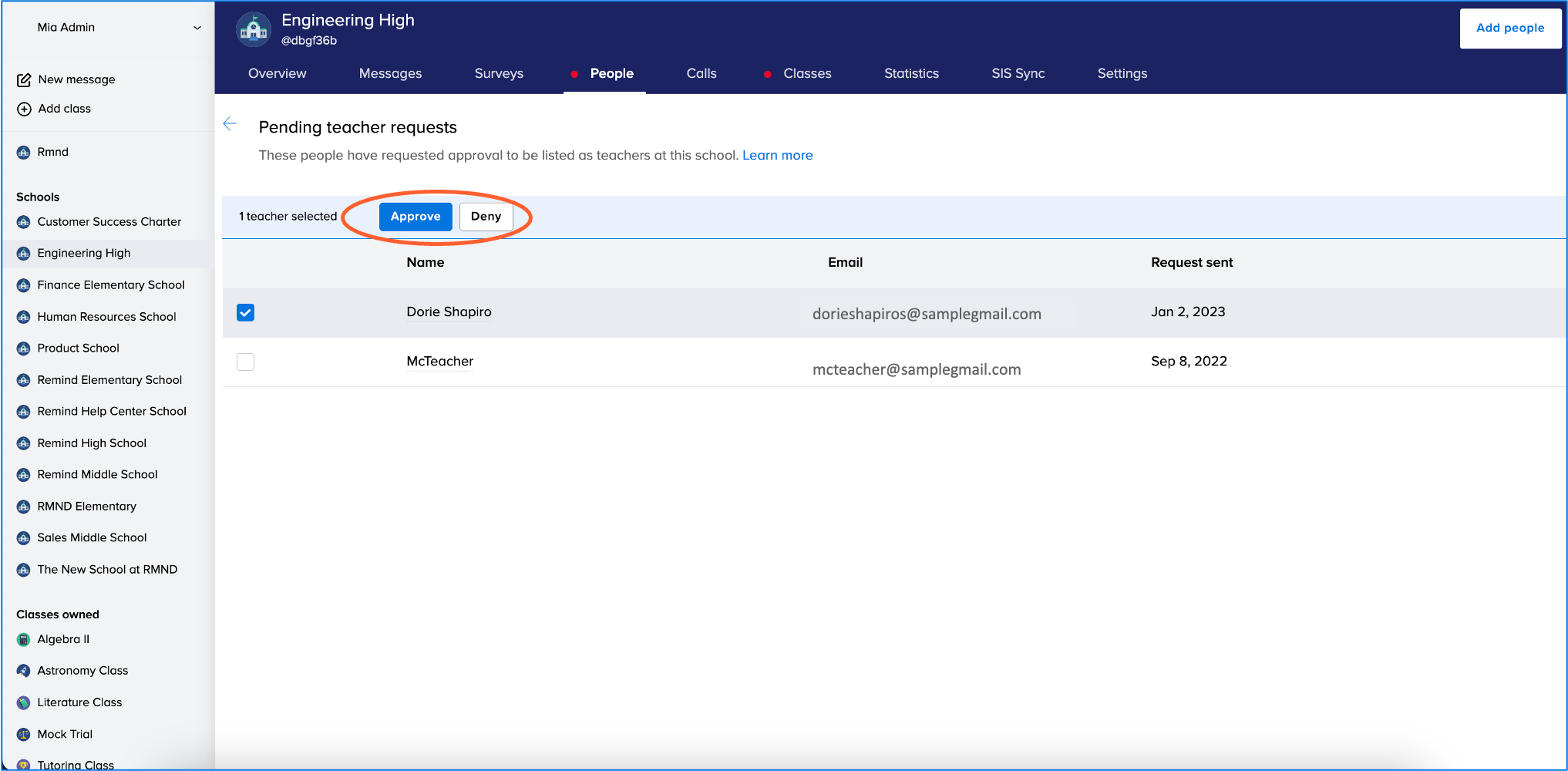1568x771 pixels.
Task: Open the Statistics tab
Action: [911, 73]
